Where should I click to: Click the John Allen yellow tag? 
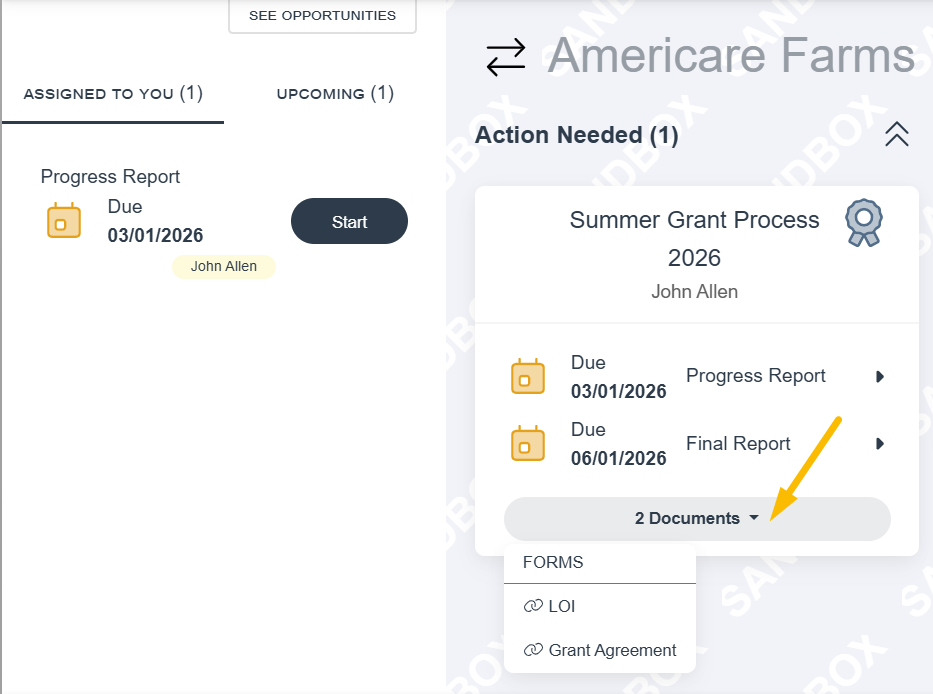coord(224,266)
